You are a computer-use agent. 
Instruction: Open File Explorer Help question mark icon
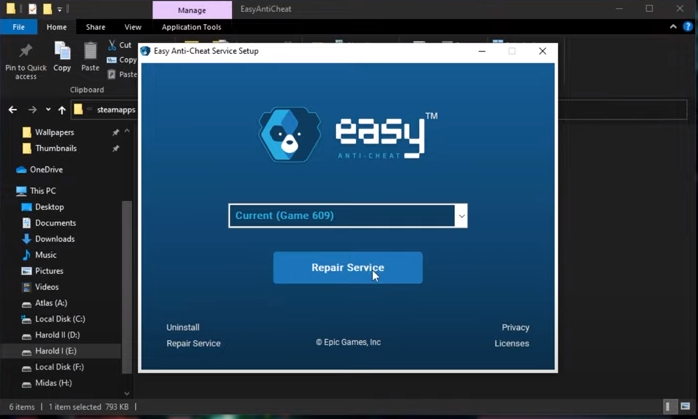coord(688,27)
